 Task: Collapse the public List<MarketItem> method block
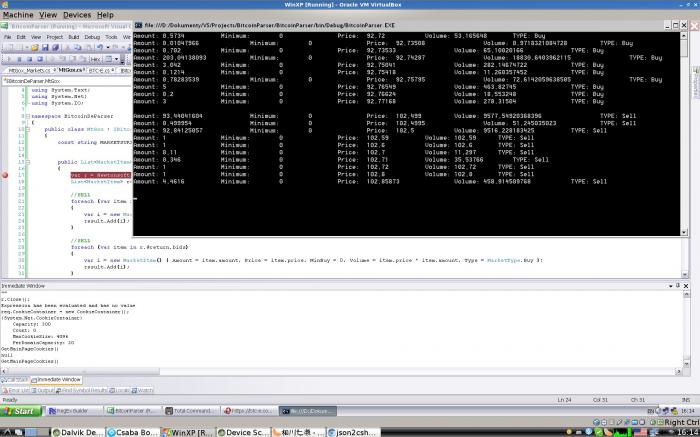point(28,162)
